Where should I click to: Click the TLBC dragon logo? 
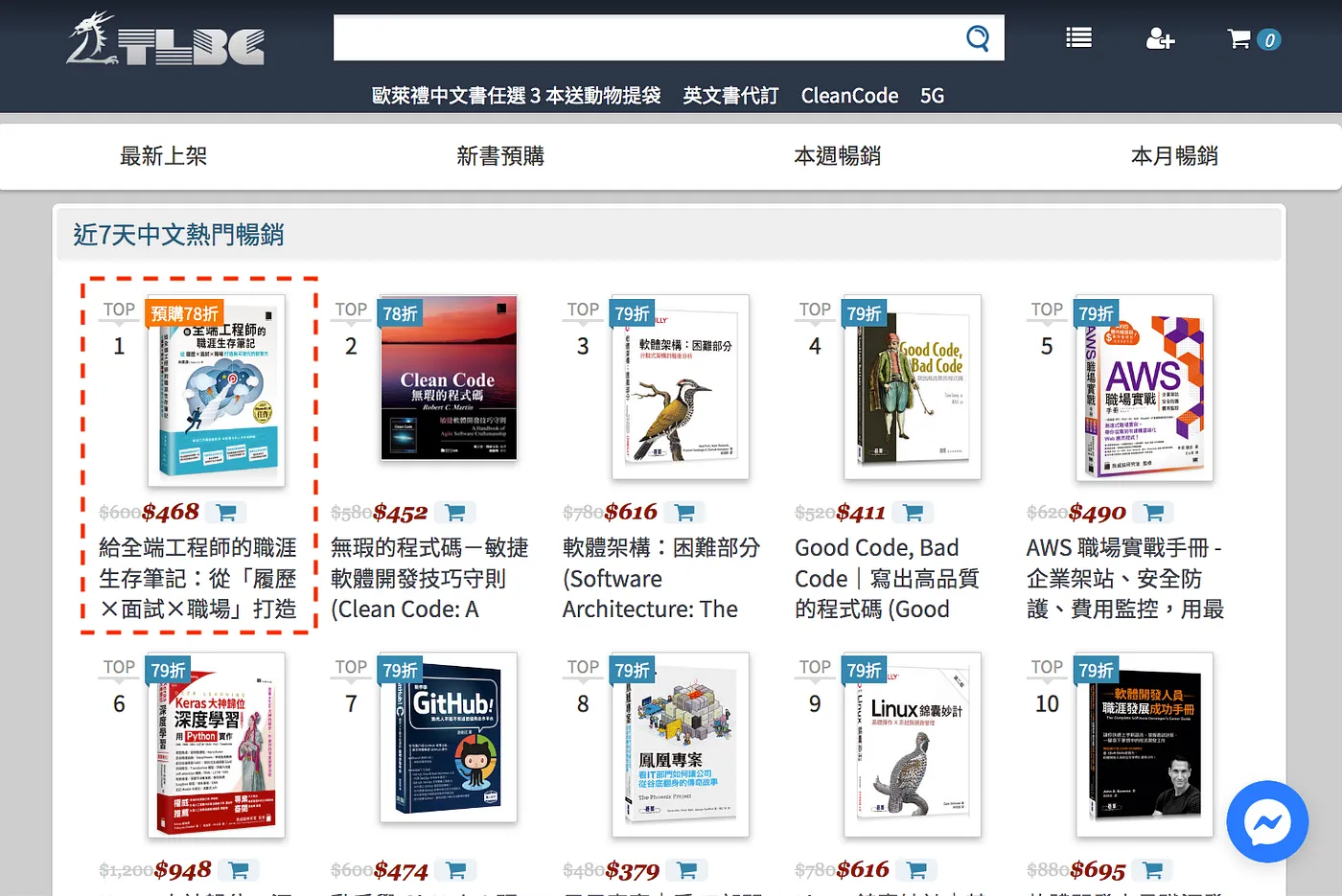point(165,39)
